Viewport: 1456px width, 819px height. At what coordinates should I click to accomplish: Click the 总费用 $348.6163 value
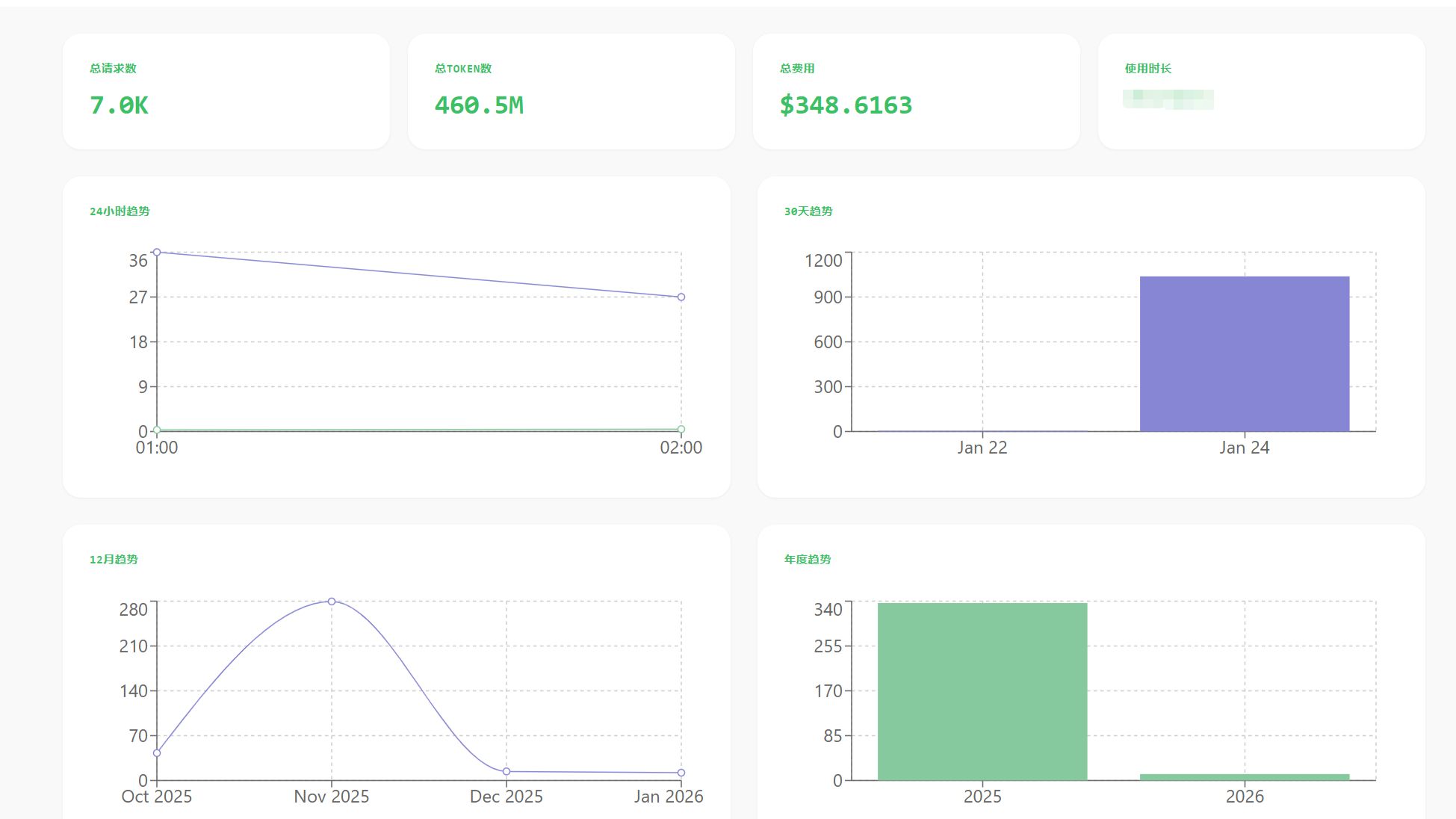pyautogui.click(x=846, y=105)
